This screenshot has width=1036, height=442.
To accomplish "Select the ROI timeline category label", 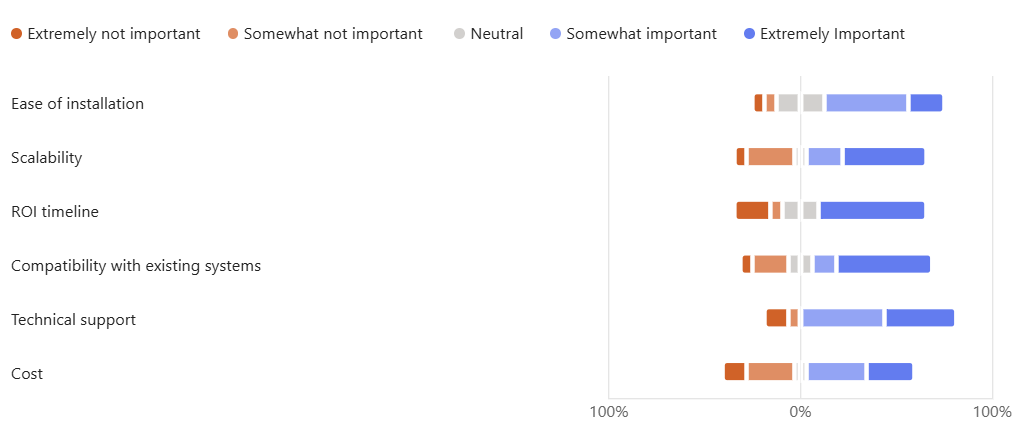I will (54, 211).
